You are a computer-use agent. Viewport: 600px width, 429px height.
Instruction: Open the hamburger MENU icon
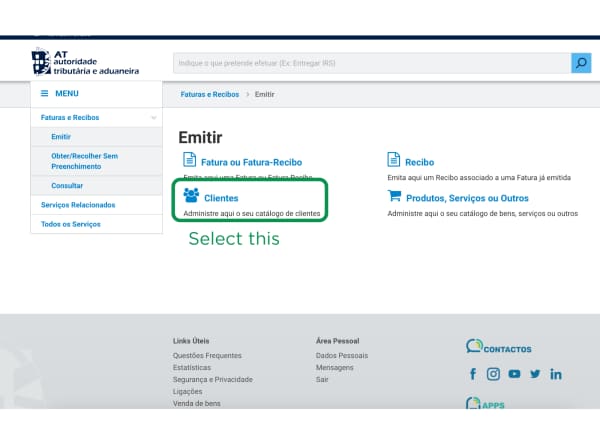pos(44,93)
